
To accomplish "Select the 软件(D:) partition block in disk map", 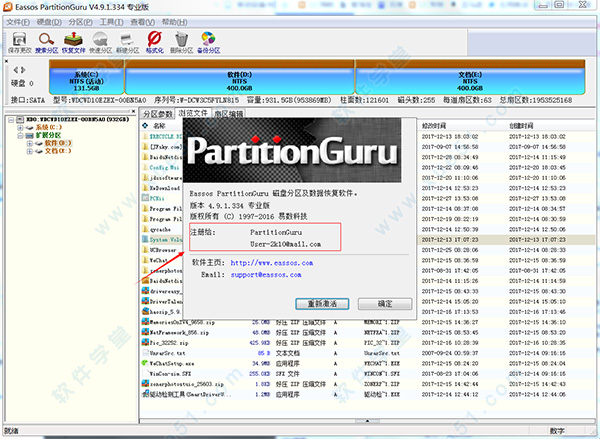I will pyautogui.click(x=240, y=77).
